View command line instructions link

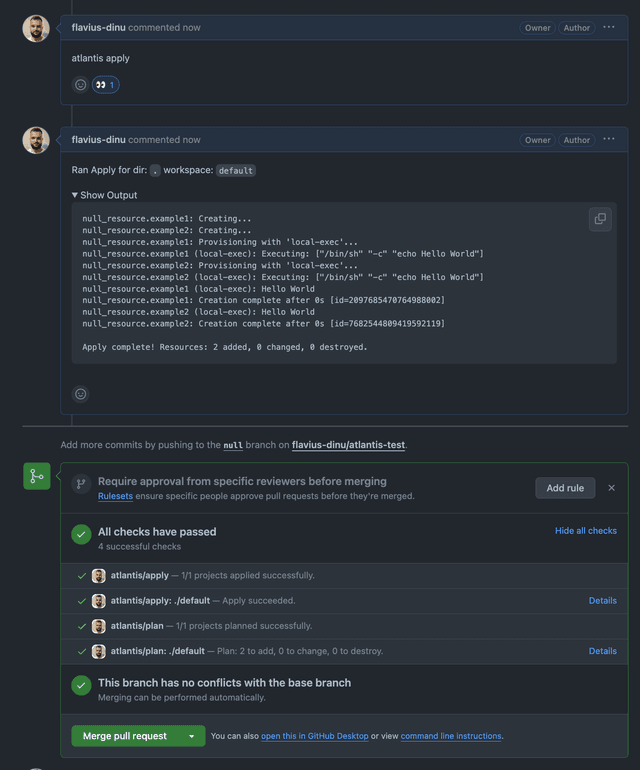451,736
